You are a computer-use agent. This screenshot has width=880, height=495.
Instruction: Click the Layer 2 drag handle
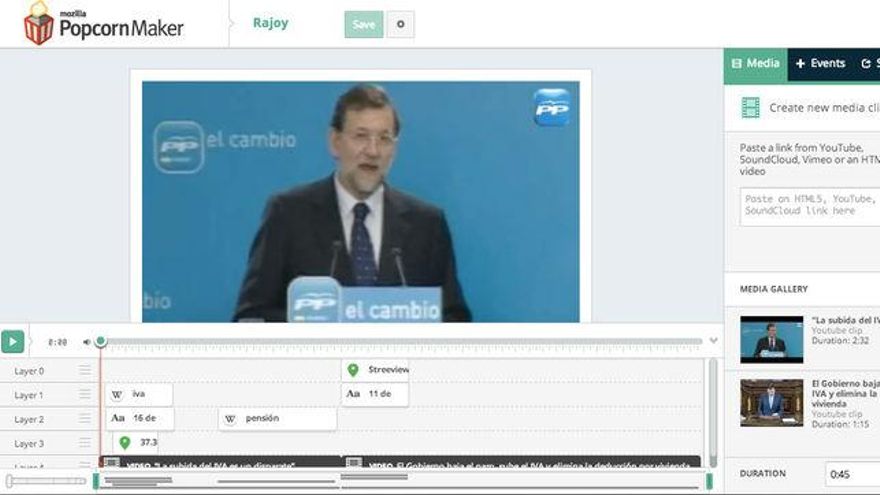click(85, 419)
